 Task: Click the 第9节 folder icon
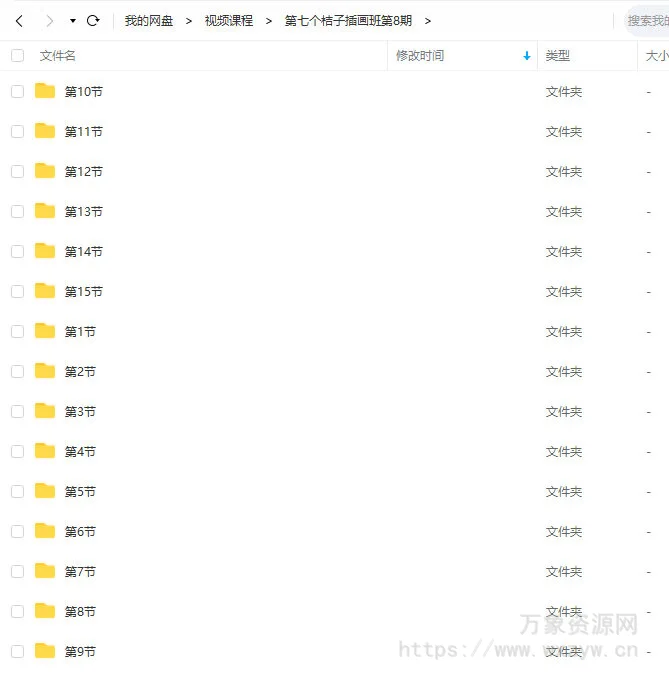45,651
